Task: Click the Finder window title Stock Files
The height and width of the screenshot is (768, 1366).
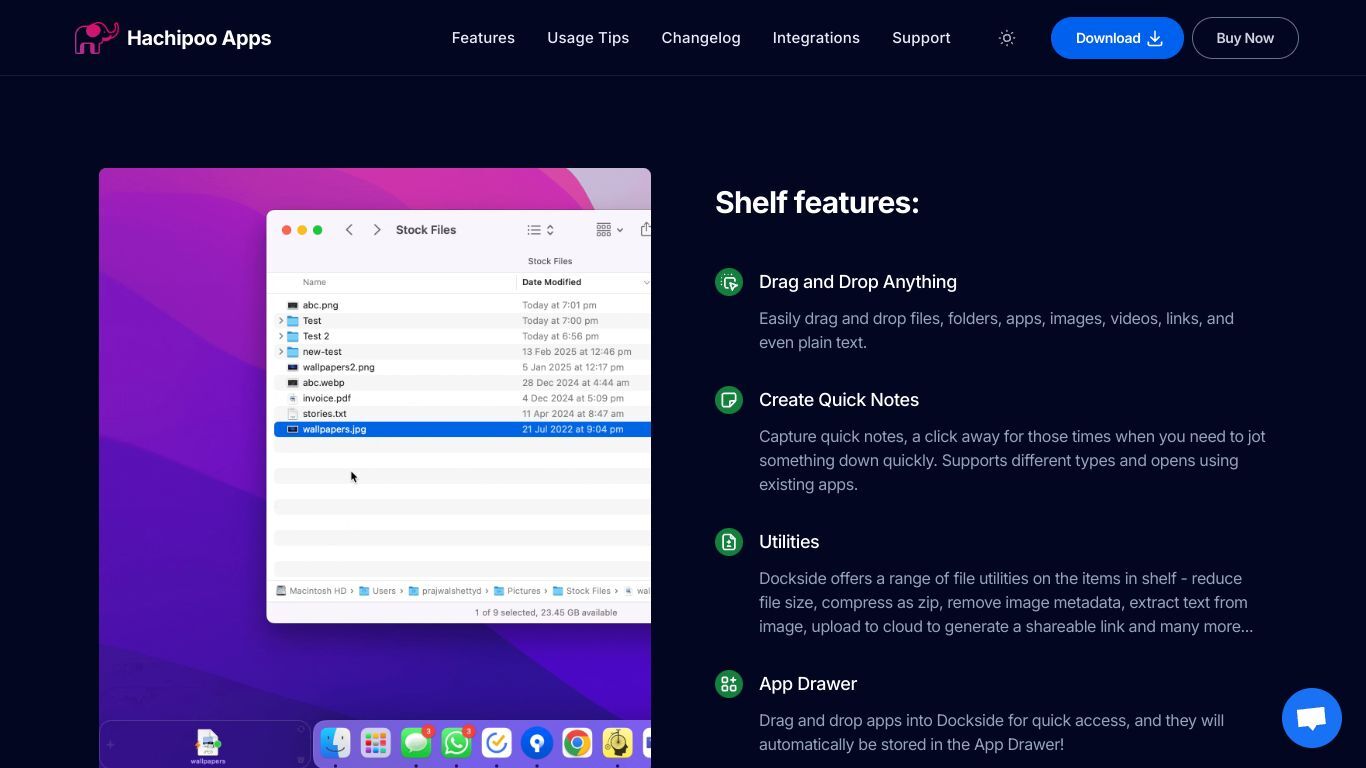Action: coord(426,230)
